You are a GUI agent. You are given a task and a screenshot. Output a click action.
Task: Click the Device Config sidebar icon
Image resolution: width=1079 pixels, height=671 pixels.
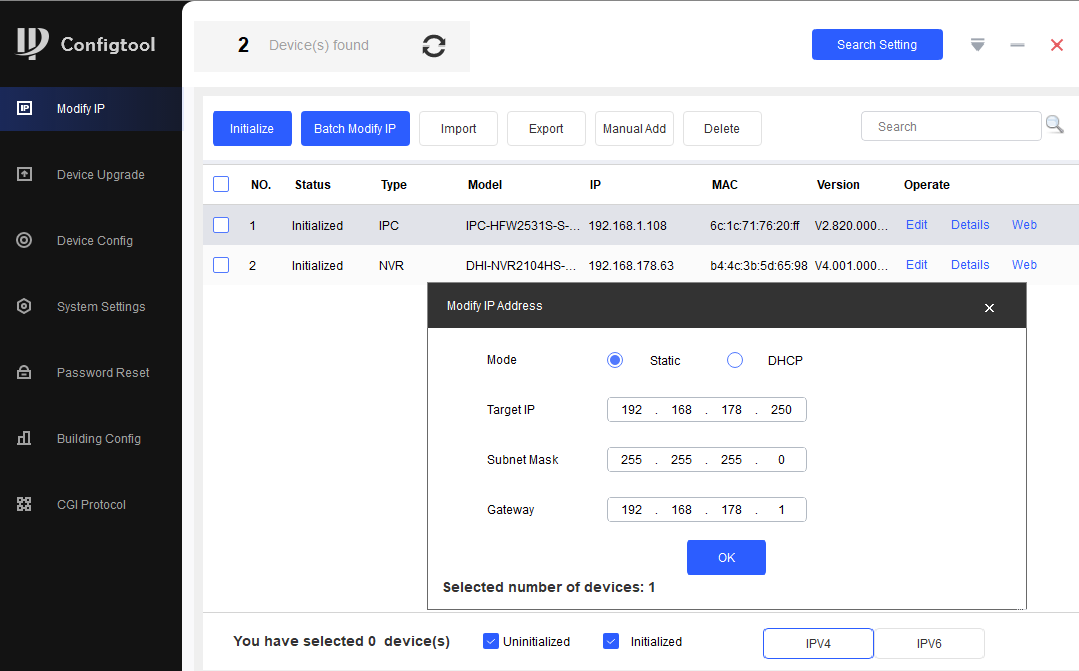pyautogui.click(x=25, y=240)
